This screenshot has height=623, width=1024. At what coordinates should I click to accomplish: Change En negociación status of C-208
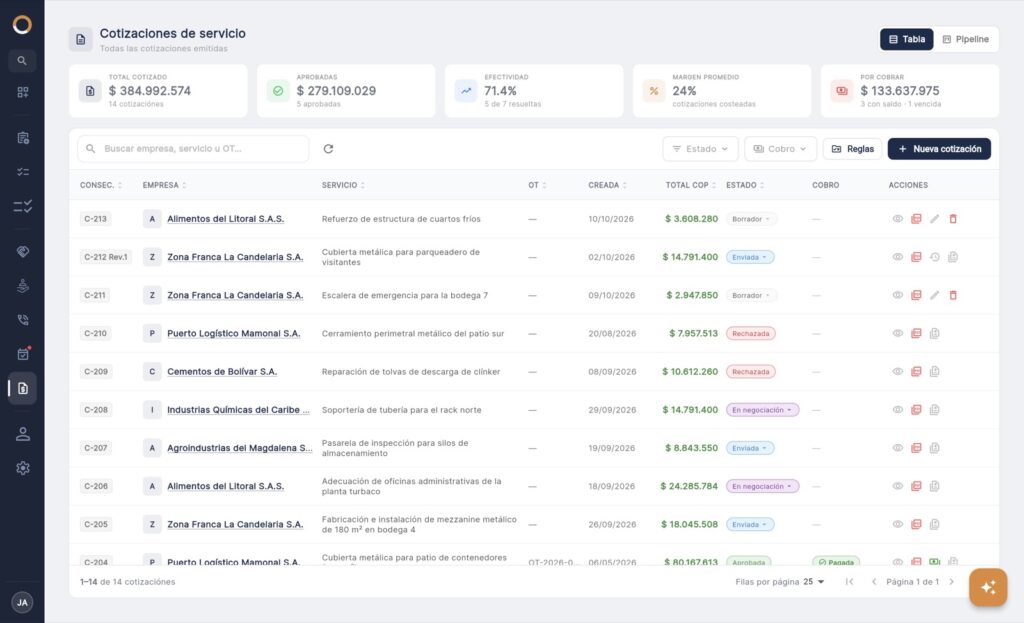tap(762, 410)
